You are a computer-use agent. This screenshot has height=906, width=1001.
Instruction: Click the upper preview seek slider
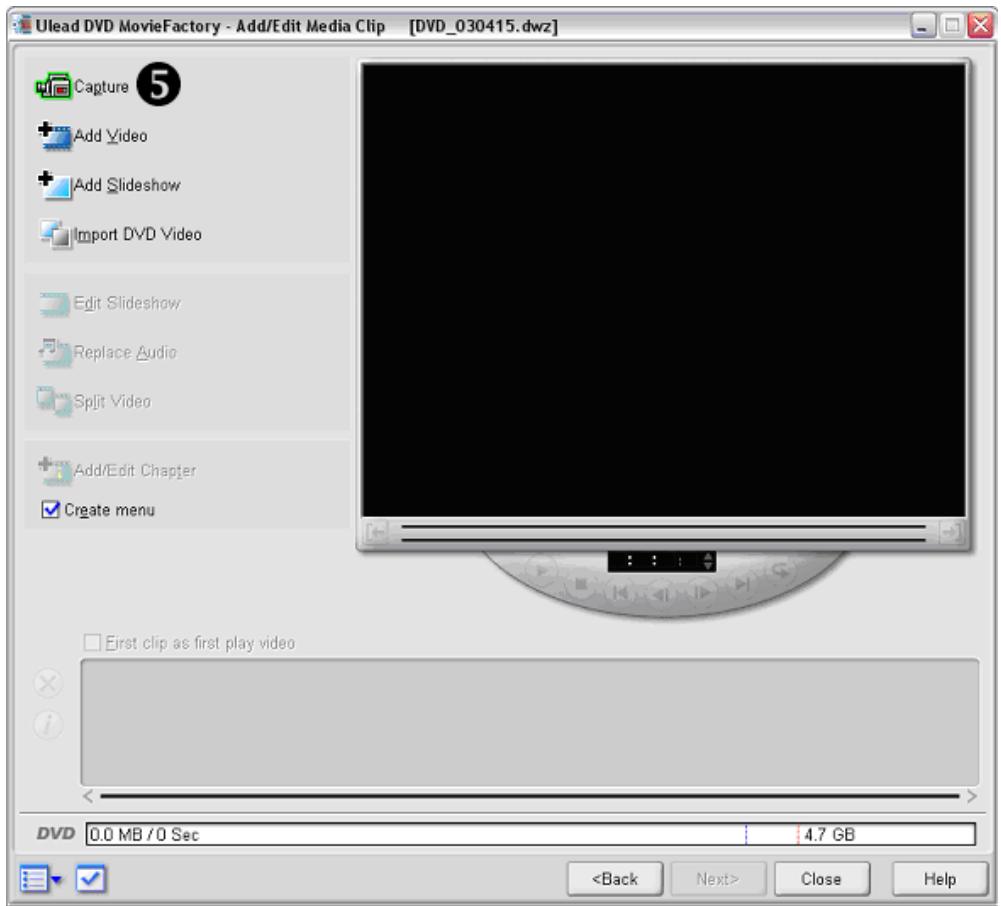pos(663,527)
